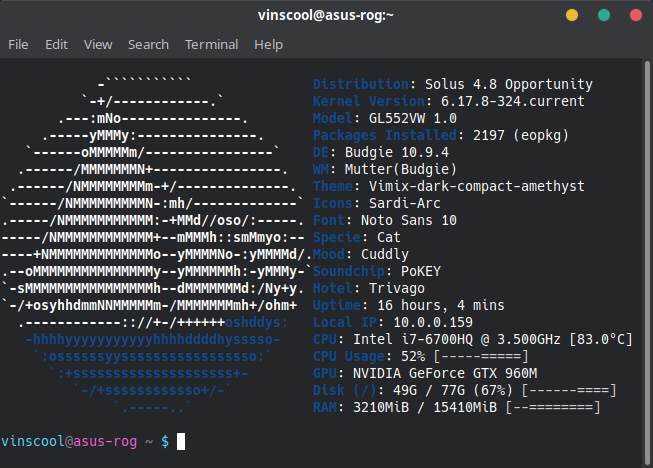Click the terminal cursor block at prompt
This screenshot has width=653, height=468.
(x=181, y=441)
